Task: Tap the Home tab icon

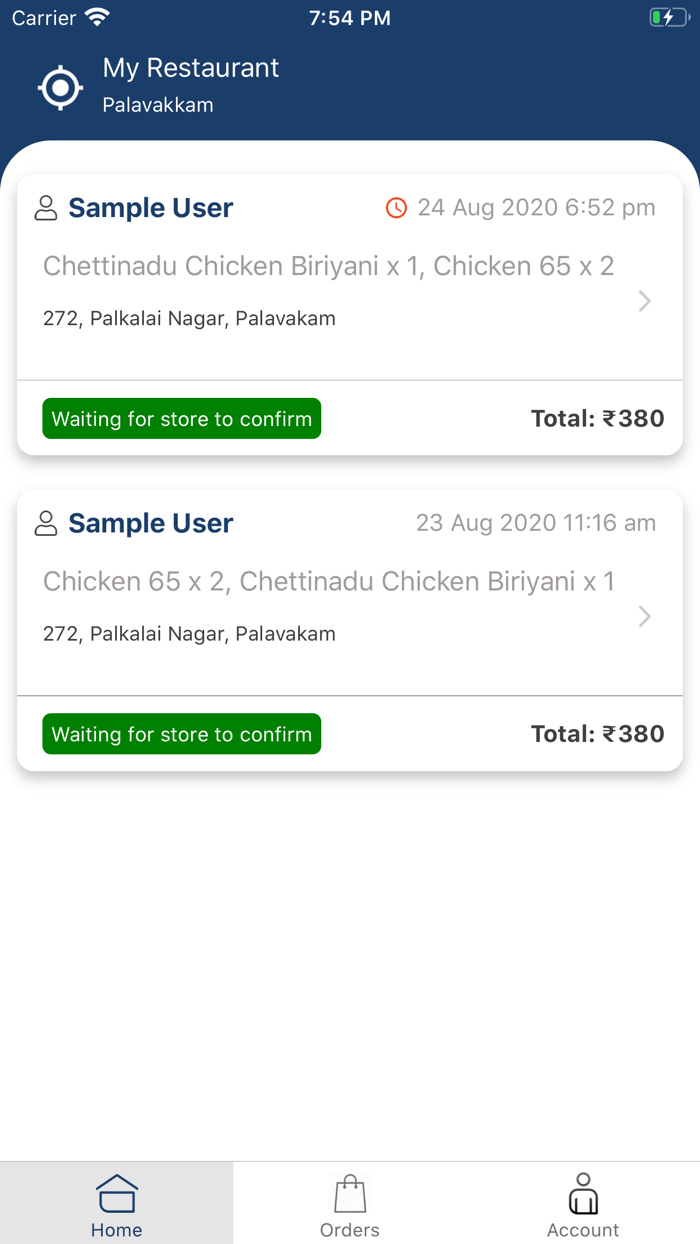Action: point(117,1193)
